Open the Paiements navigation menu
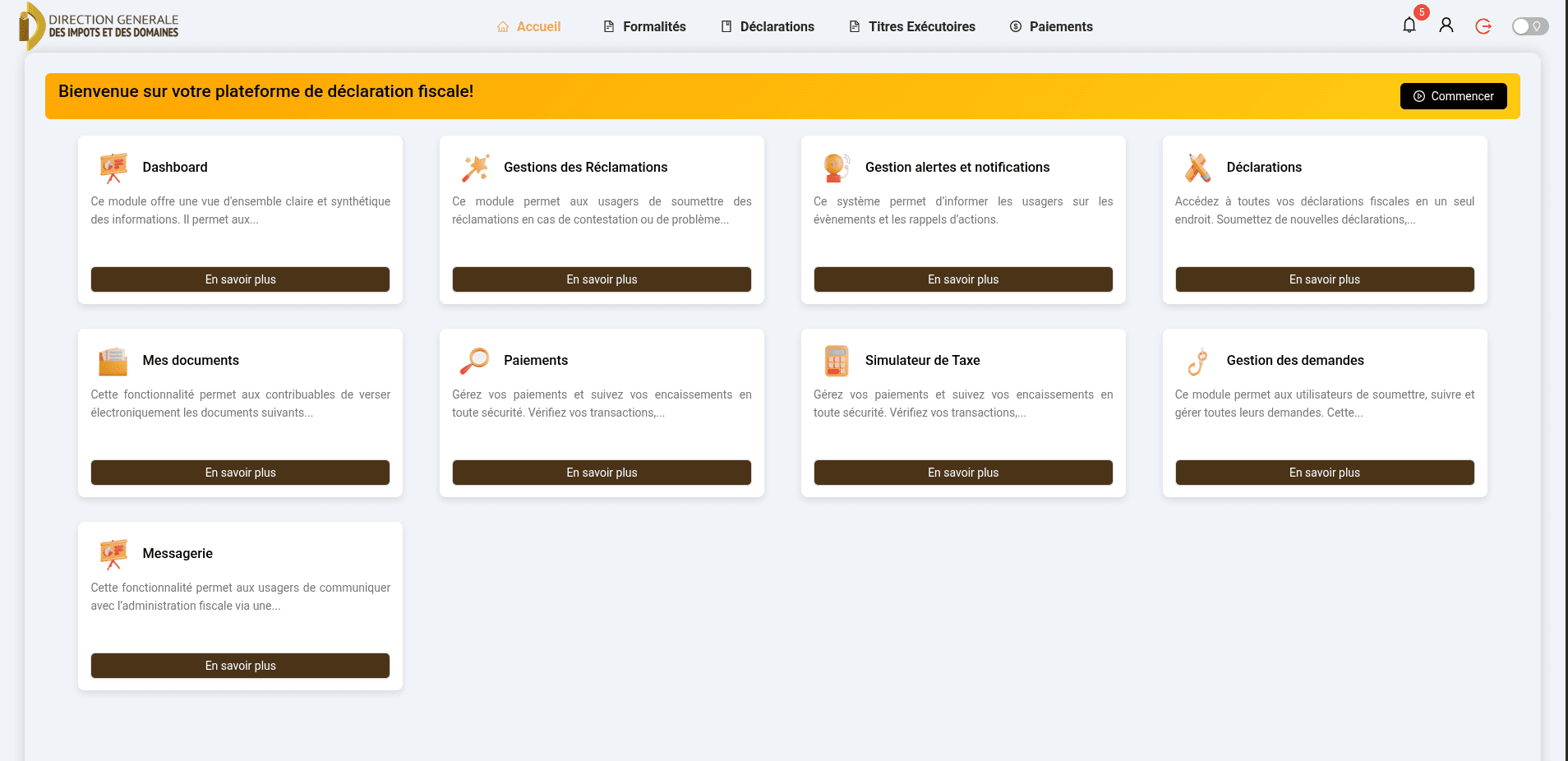Viewport: 1568px width, 761px height. 1051,26
